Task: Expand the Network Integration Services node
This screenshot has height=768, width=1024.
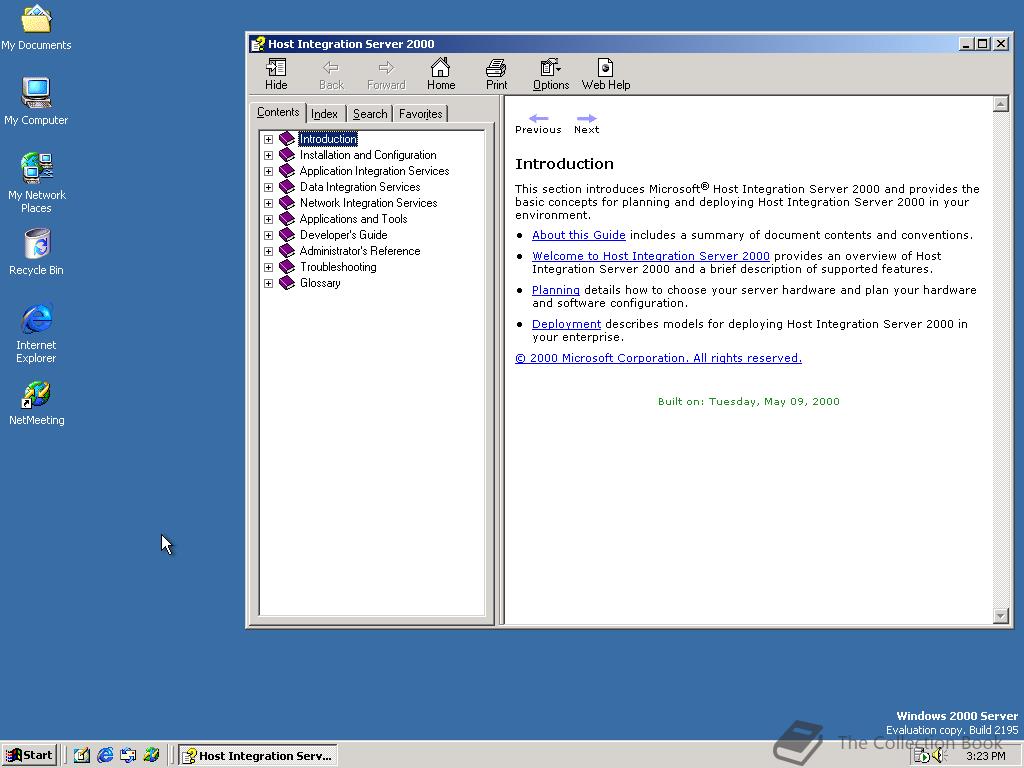Action: (x=268, y=203)
